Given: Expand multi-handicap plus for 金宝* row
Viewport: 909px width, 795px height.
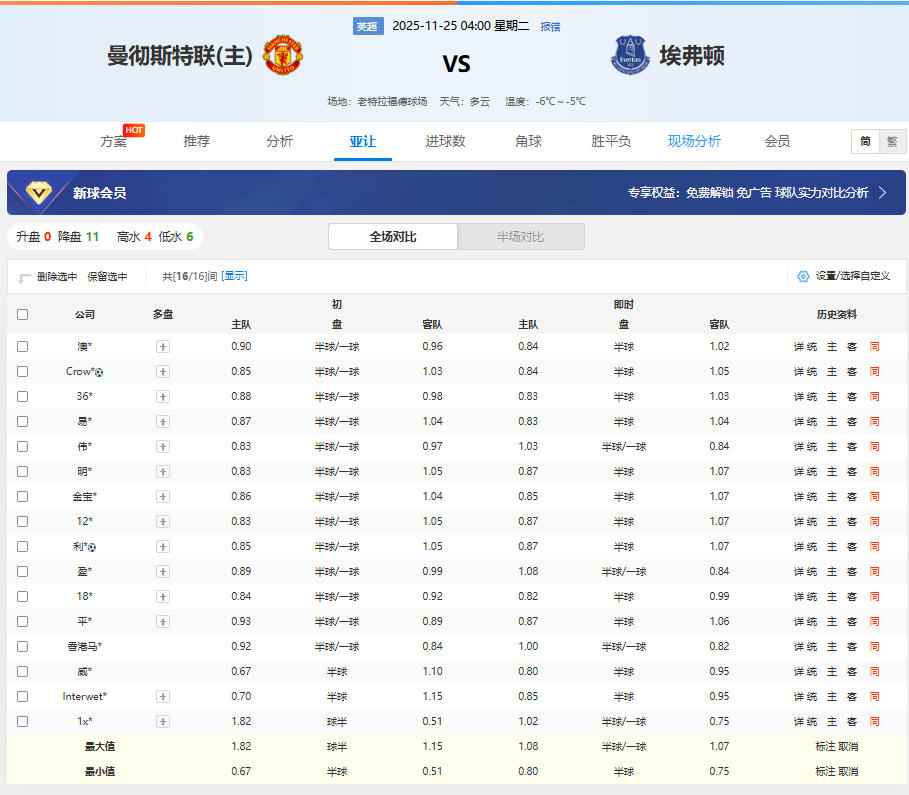Looking at the screenshot, I should pos(163,497).
